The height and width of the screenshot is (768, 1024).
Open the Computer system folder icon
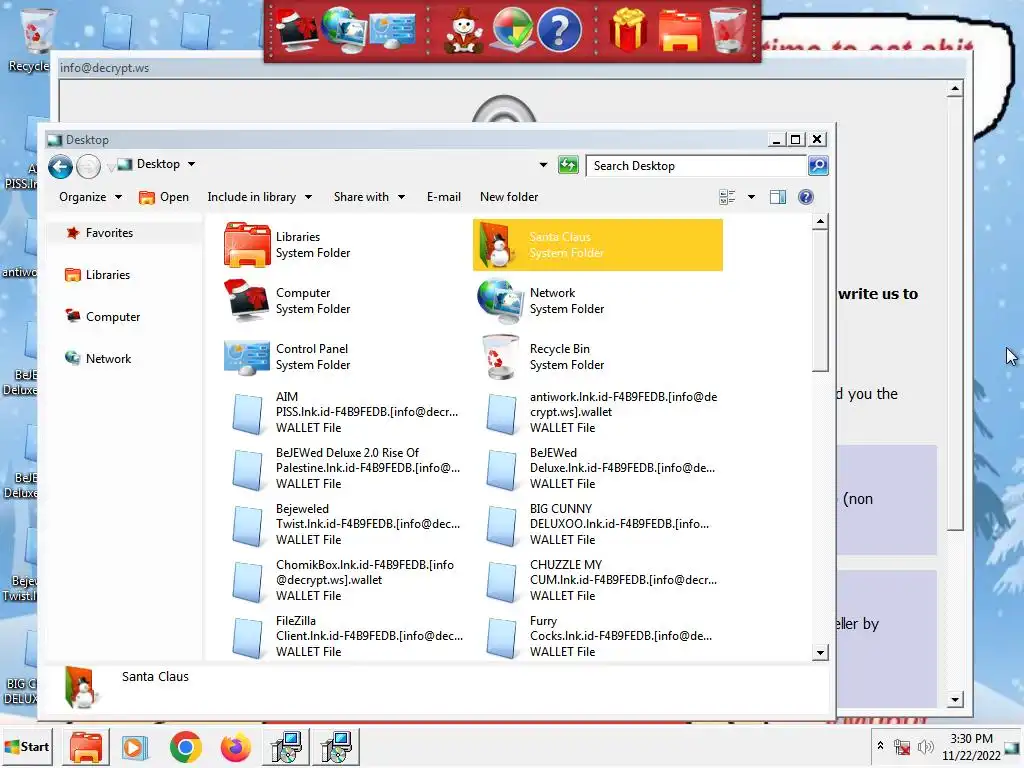point(247,300)
